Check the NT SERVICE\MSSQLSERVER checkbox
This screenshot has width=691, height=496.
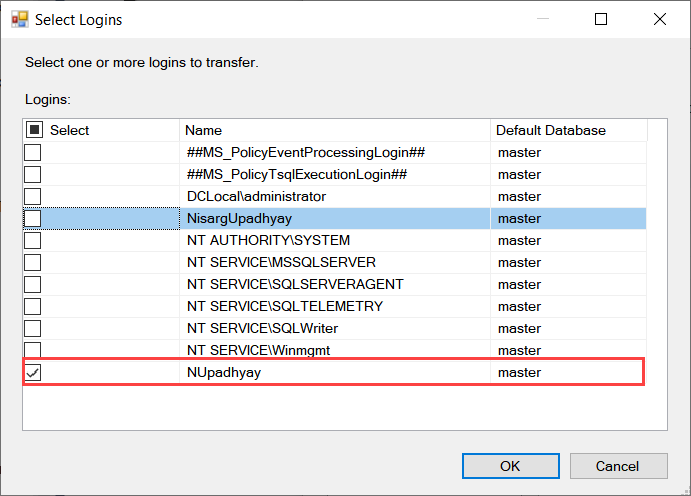33,262
